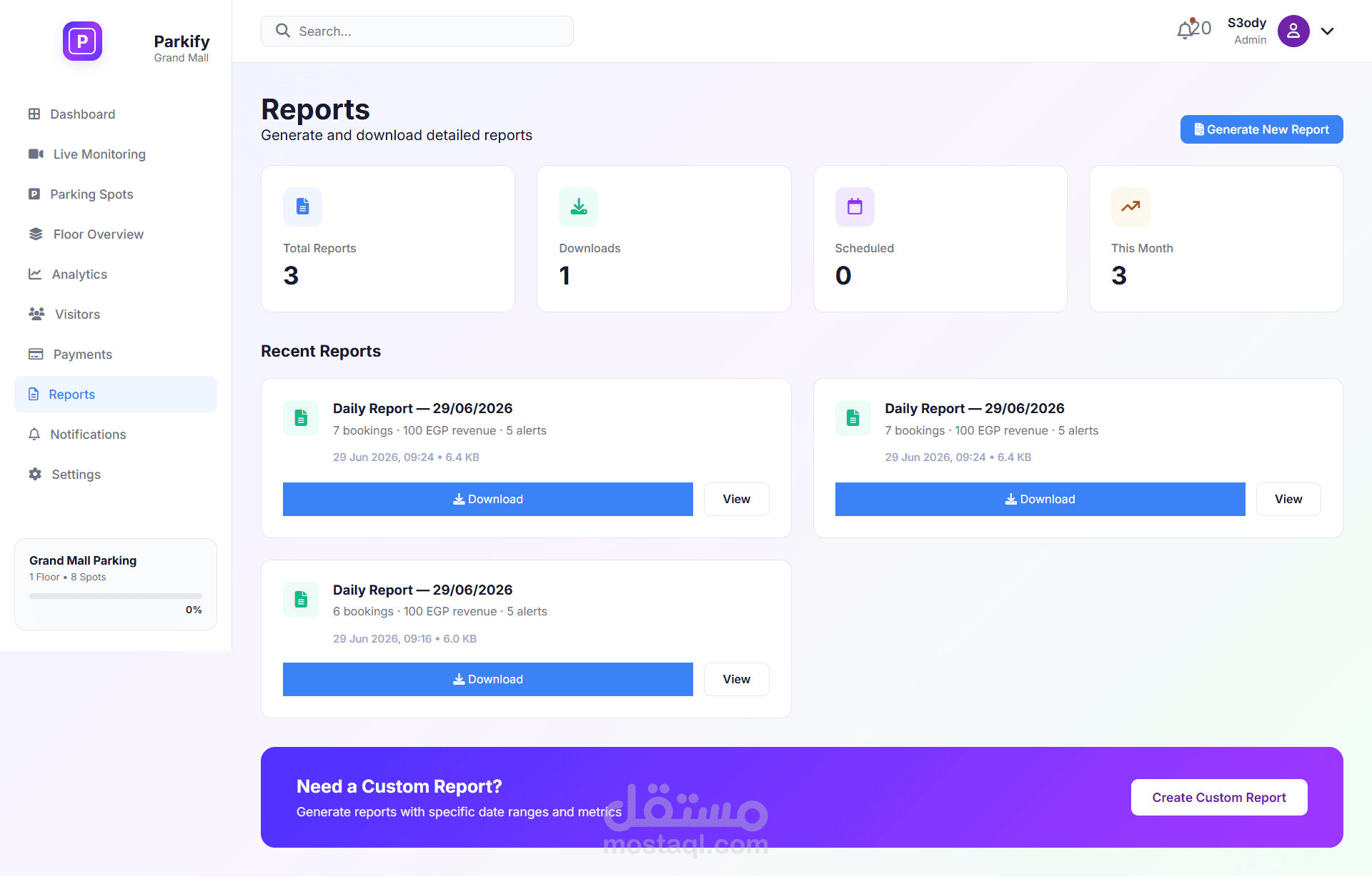Viewport: 1372px width, 877px height.
Task: Click Create Custom Report button
Action: tap(1219, 798)
